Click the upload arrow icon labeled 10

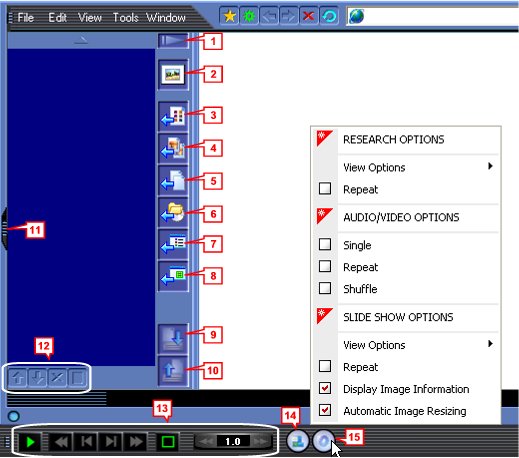[x=173, y=371]
